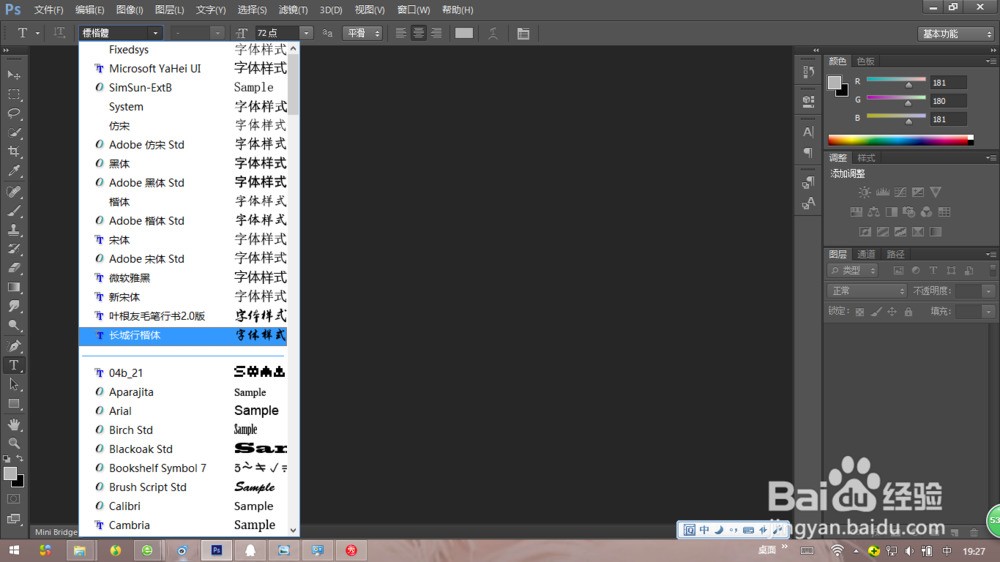Select the Crop tool
The image size is (1000, 562).
tap(13, 152)
